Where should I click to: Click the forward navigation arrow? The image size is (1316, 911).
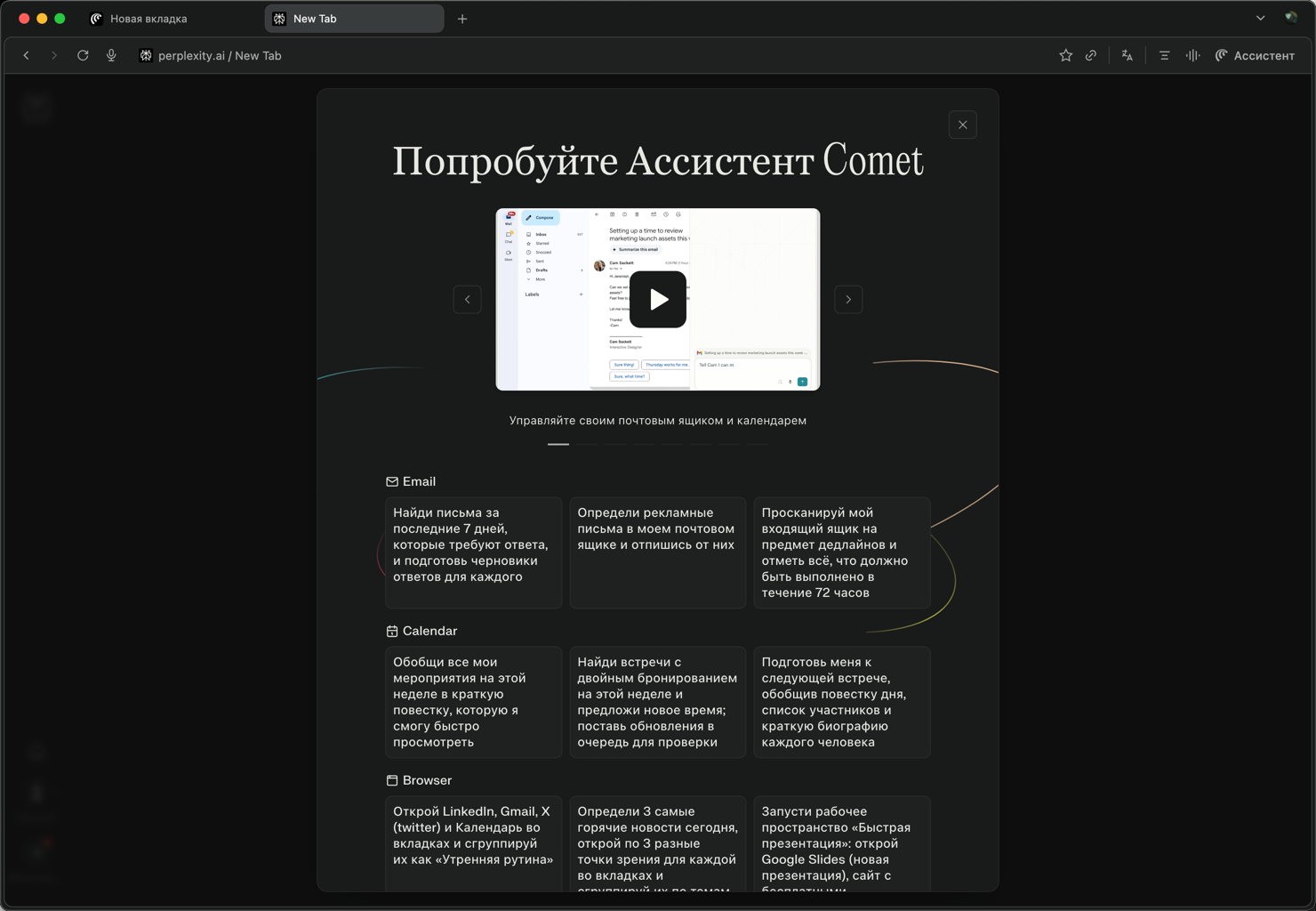coord(54,55)
